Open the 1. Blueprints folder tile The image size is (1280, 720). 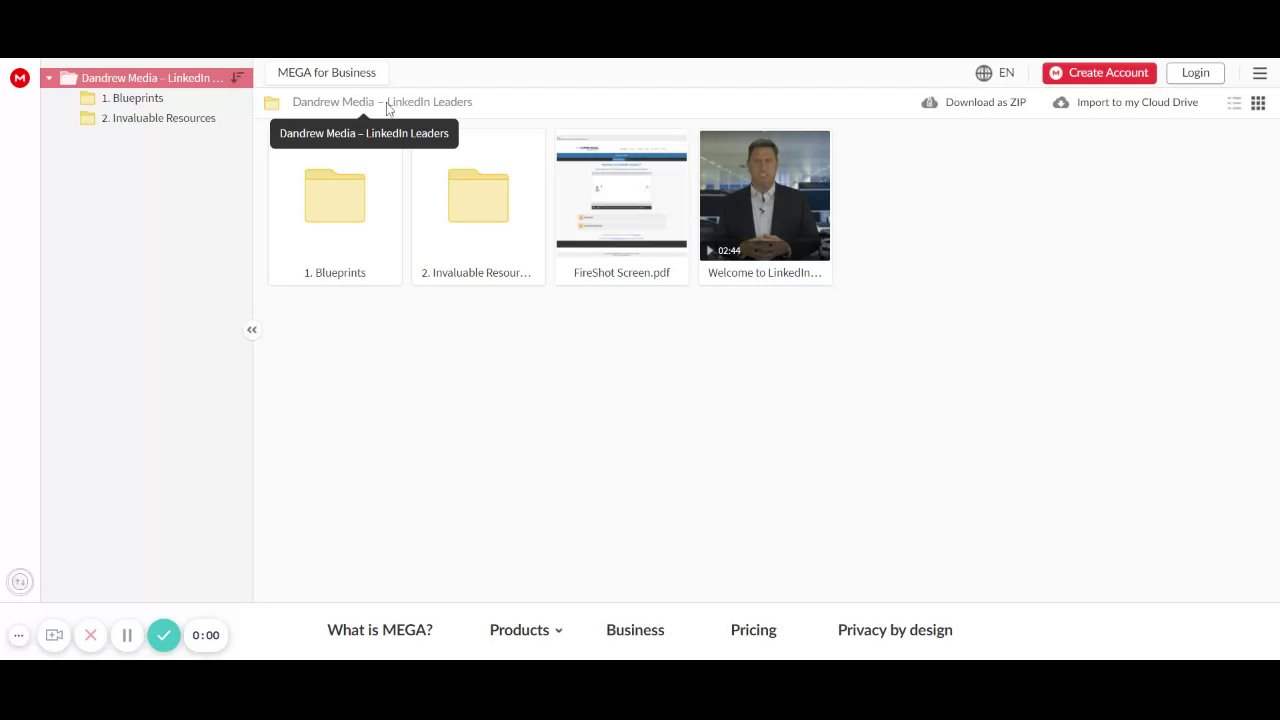click(335, 207)
